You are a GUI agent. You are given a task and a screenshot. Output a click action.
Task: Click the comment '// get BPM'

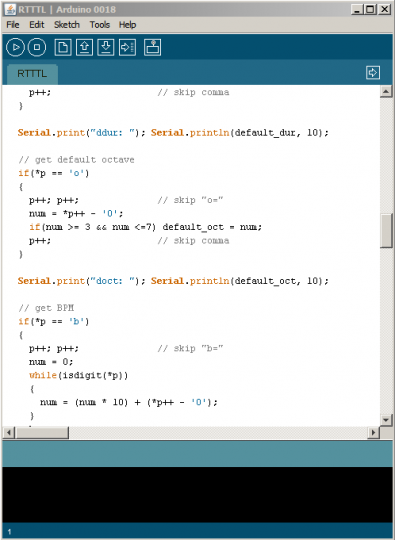point(46,308)
